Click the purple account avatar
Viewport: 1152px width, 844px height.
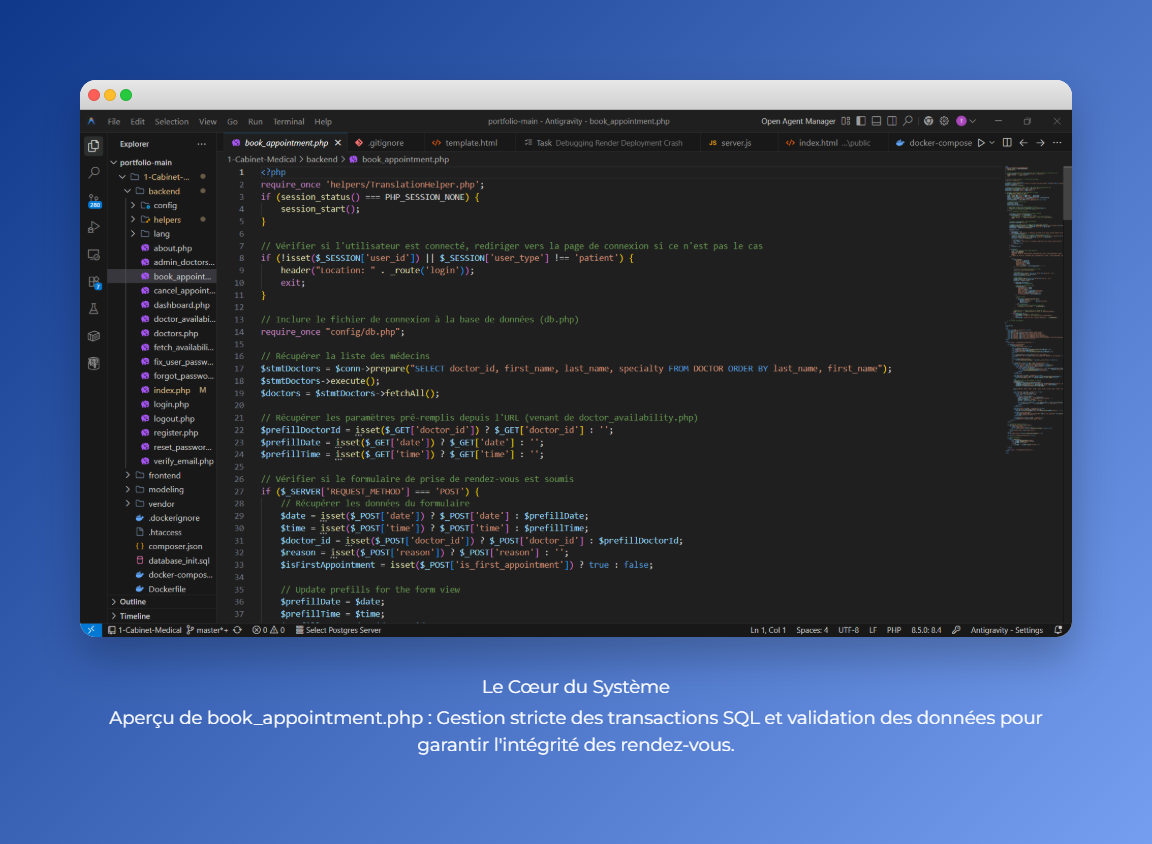[x=961, y=121]
